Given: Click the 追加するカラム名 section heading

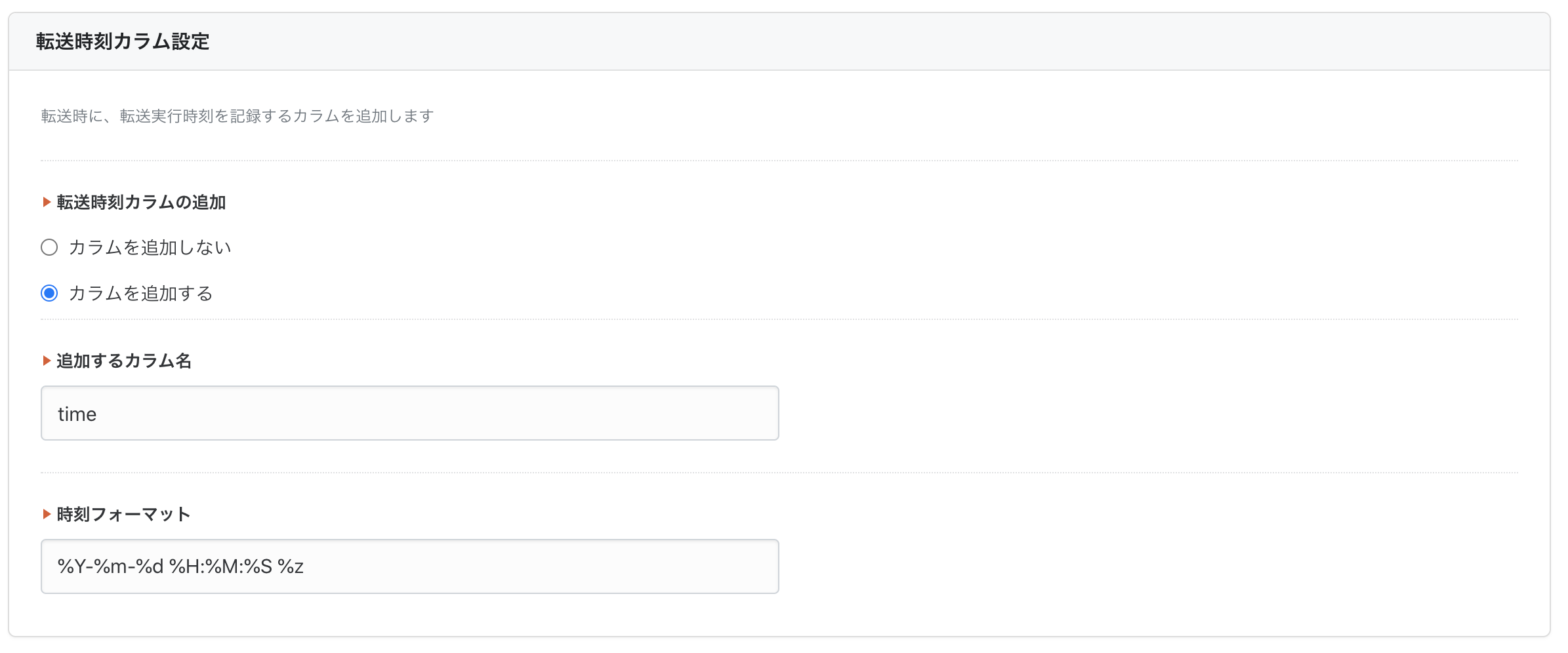Looking at the screenshot, I should tap(124, 361).
